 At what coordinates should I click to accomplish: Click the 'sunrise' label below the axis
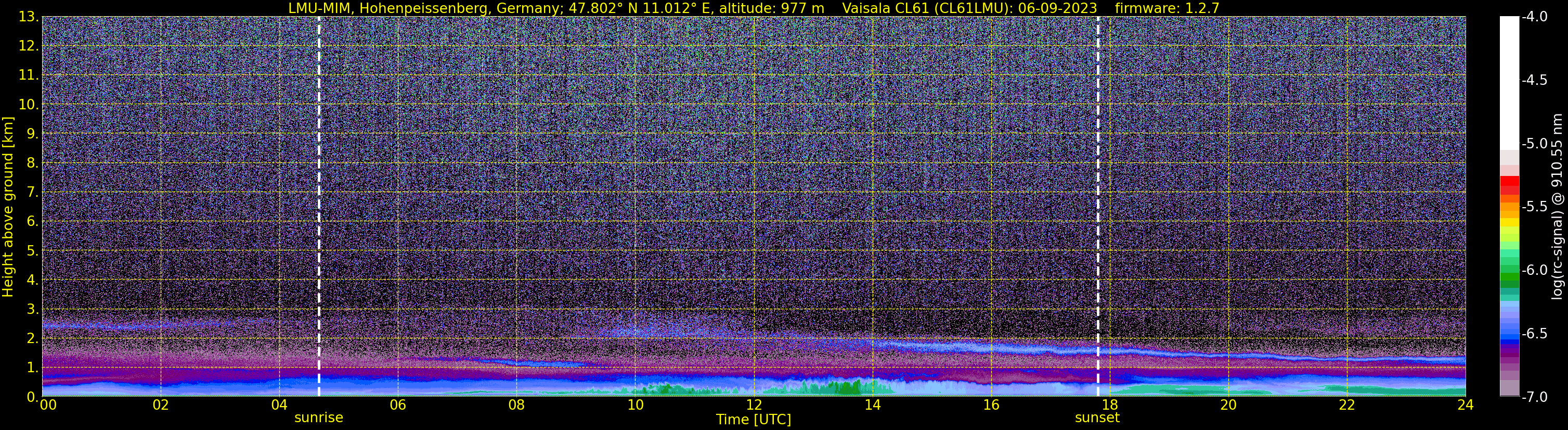[x=318, y=418]
